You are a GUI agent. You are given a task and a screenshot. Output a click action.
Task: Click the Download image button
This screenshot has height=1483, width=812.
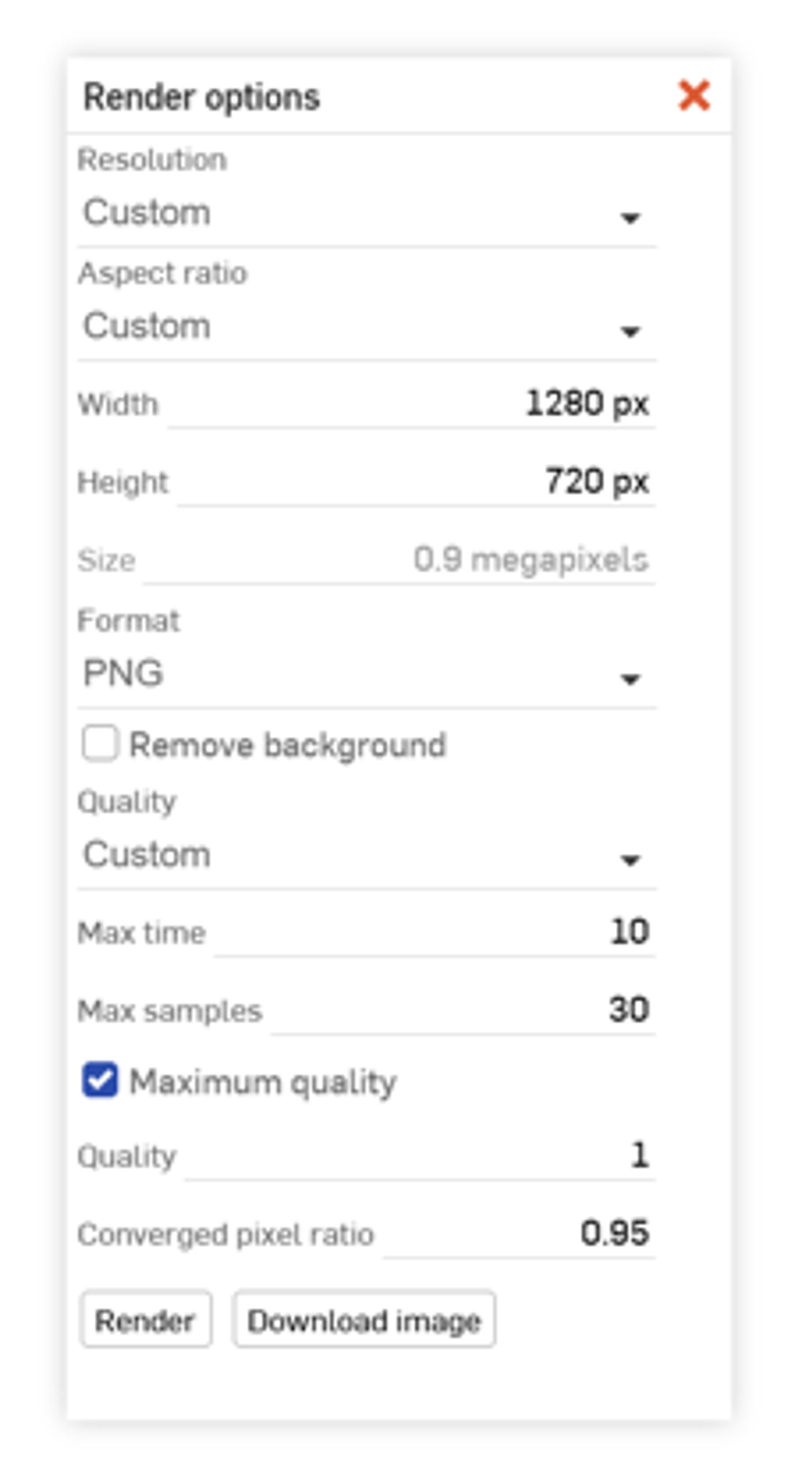(x=364, y=1320)
